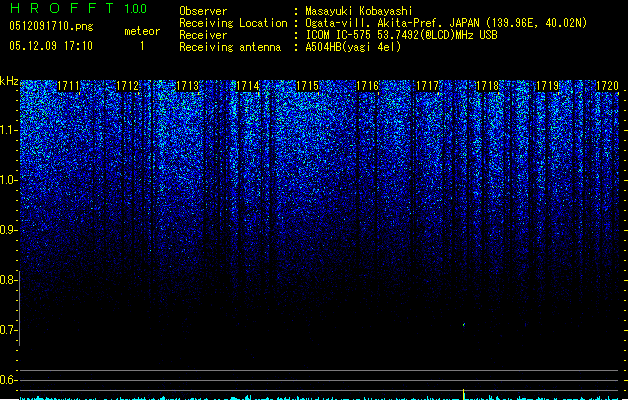
Task: Click the 0.7 kHz axis label
Action: (8, 330)
